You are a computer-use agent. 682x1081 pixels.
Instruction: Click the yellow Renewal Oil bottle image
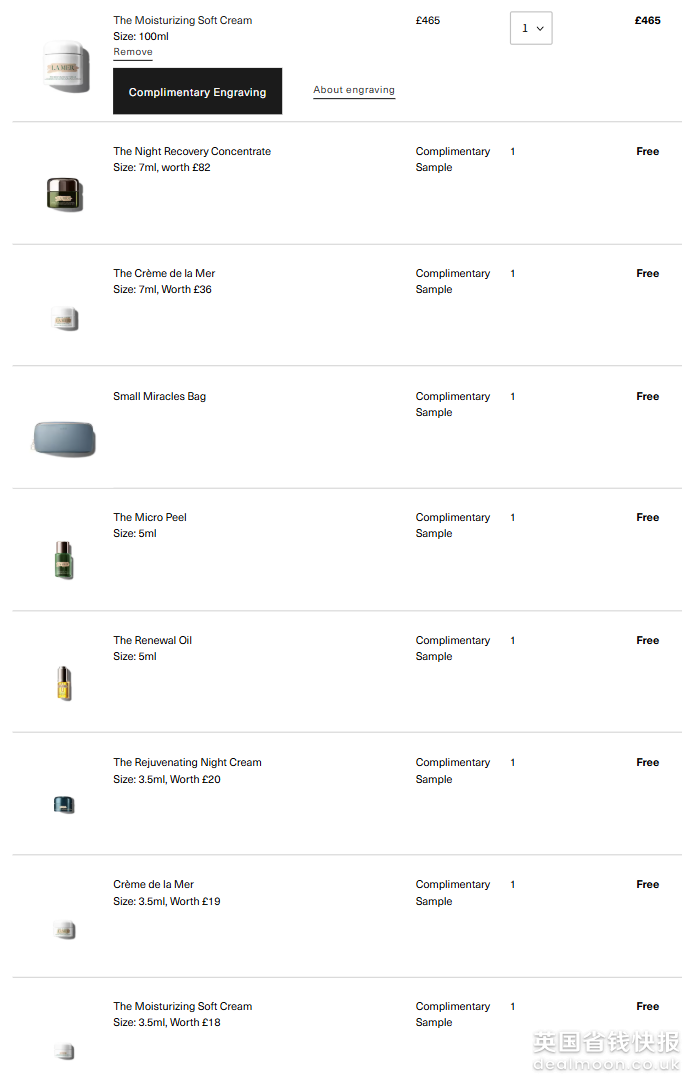64,683
